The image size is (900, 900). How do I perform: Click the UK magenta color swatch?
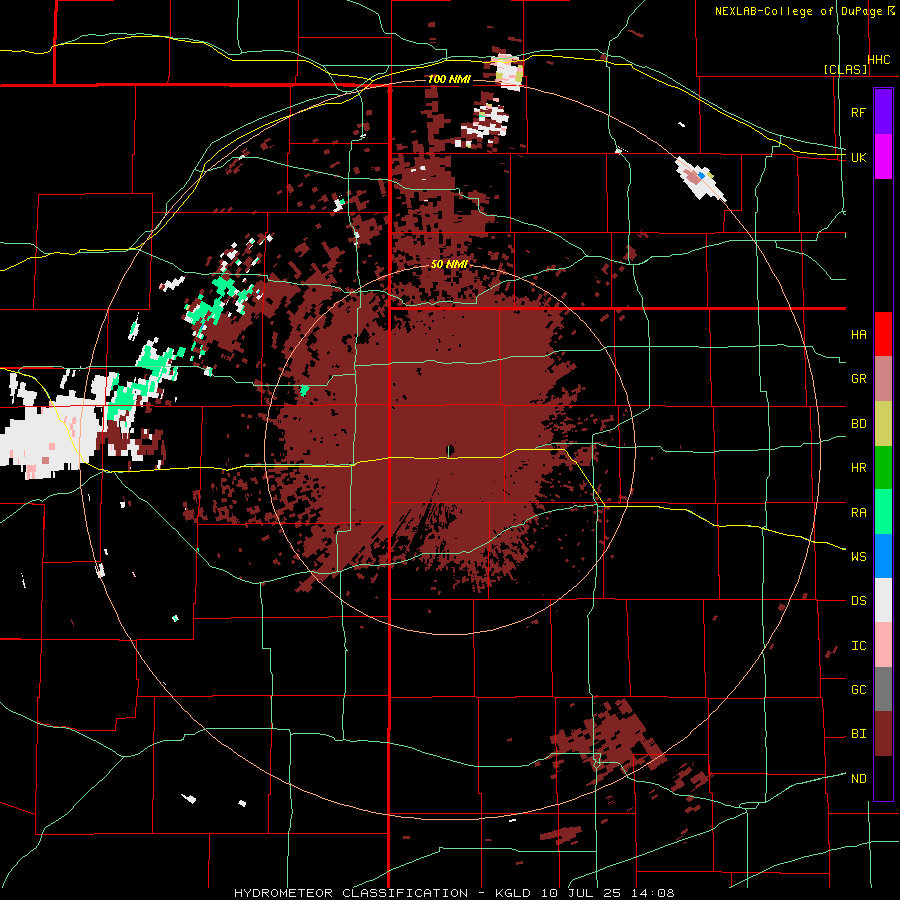point(883,156)
